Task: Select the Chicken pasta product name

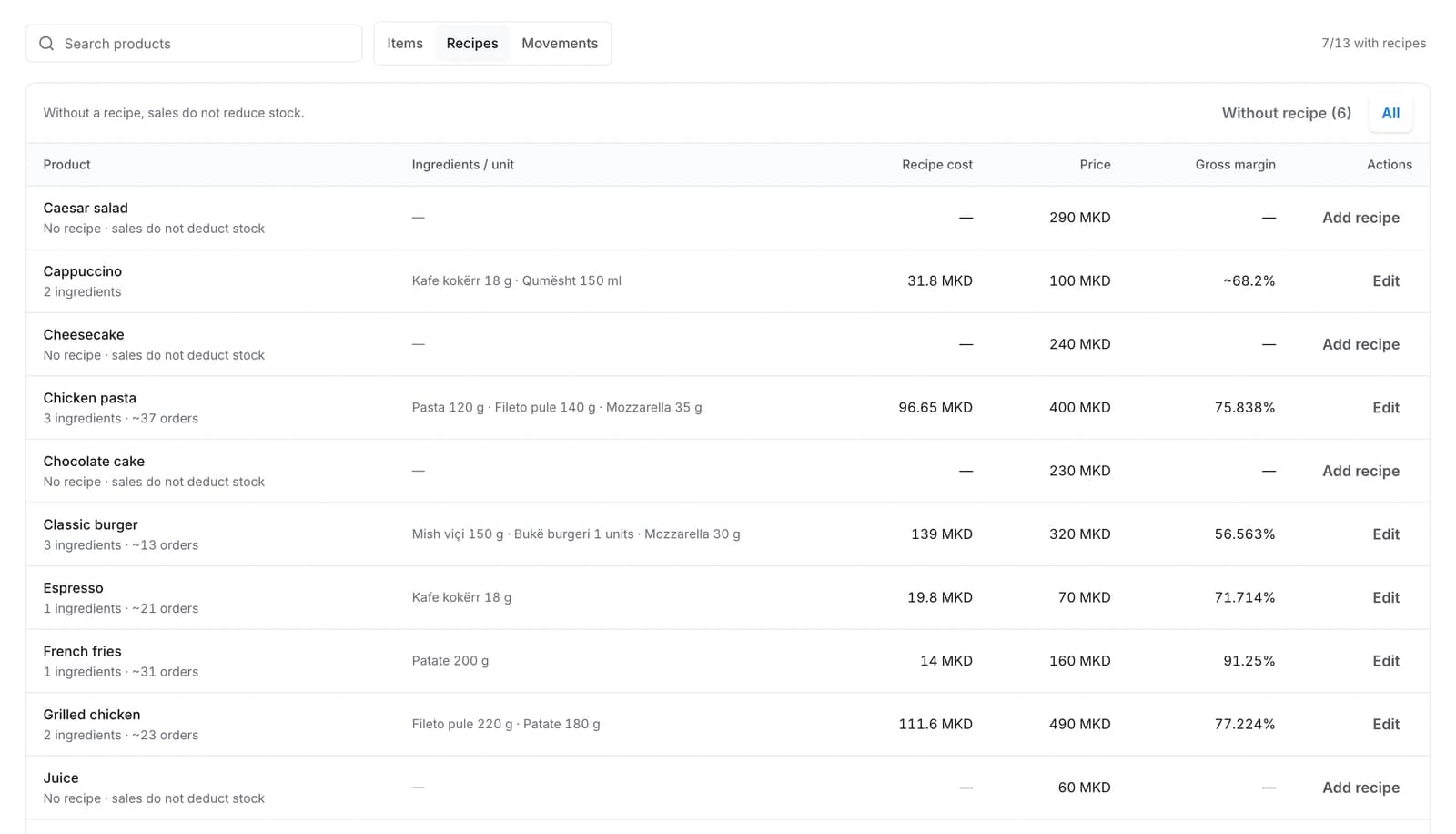Action: [89, 398]
